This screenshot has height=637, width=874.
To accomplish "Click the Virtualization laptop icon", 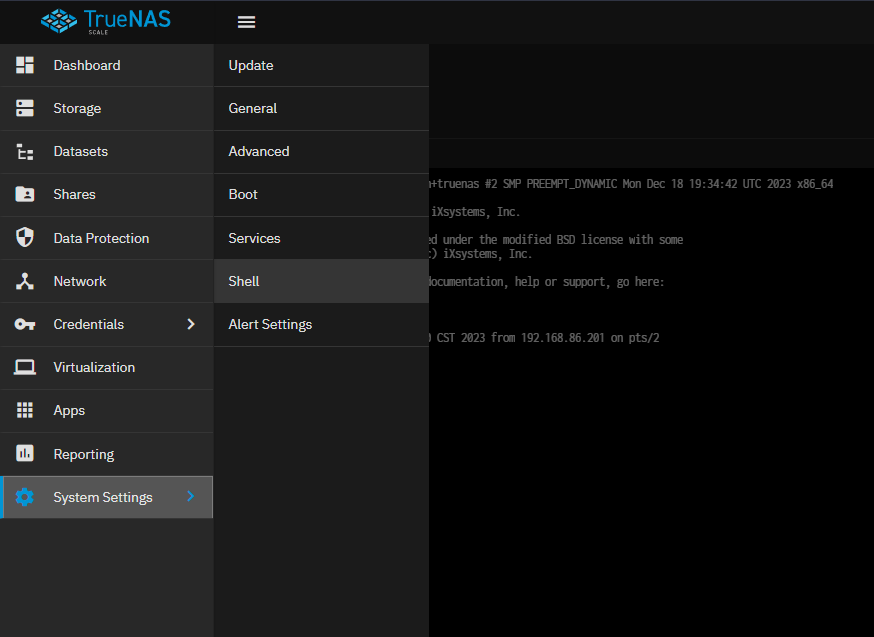I will click(25, 367).
